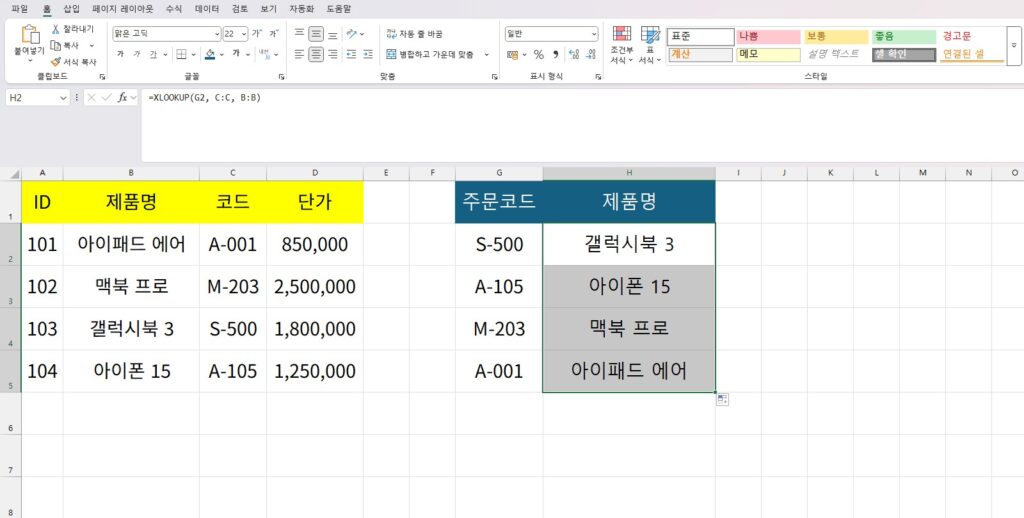
Task: Click the Insert Function fx icon
Action: click(122, 97)
